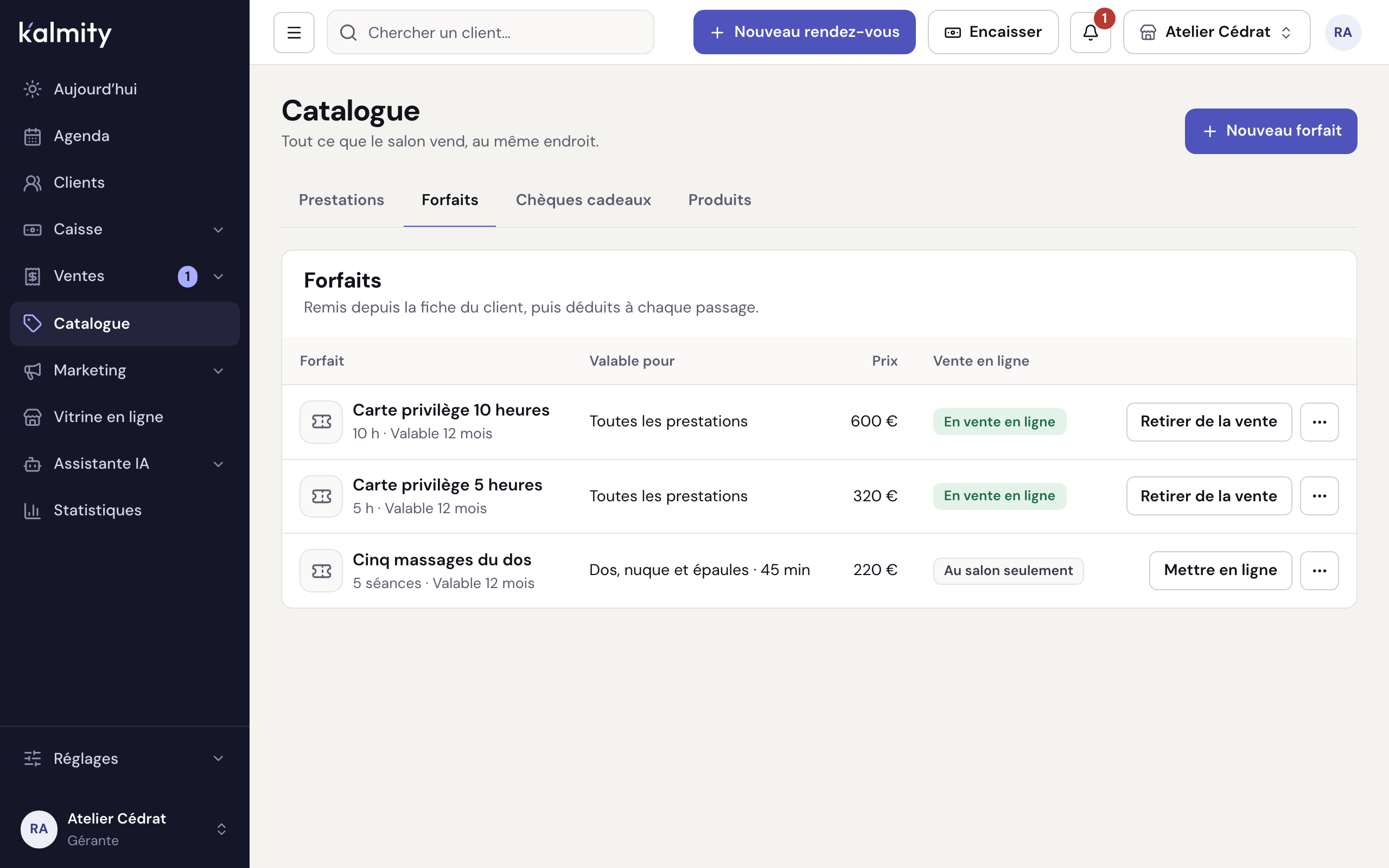Screen dimensions: 1389x868
Task: Click the RA avatar in top bar
Action: [x=1342, y=33]
